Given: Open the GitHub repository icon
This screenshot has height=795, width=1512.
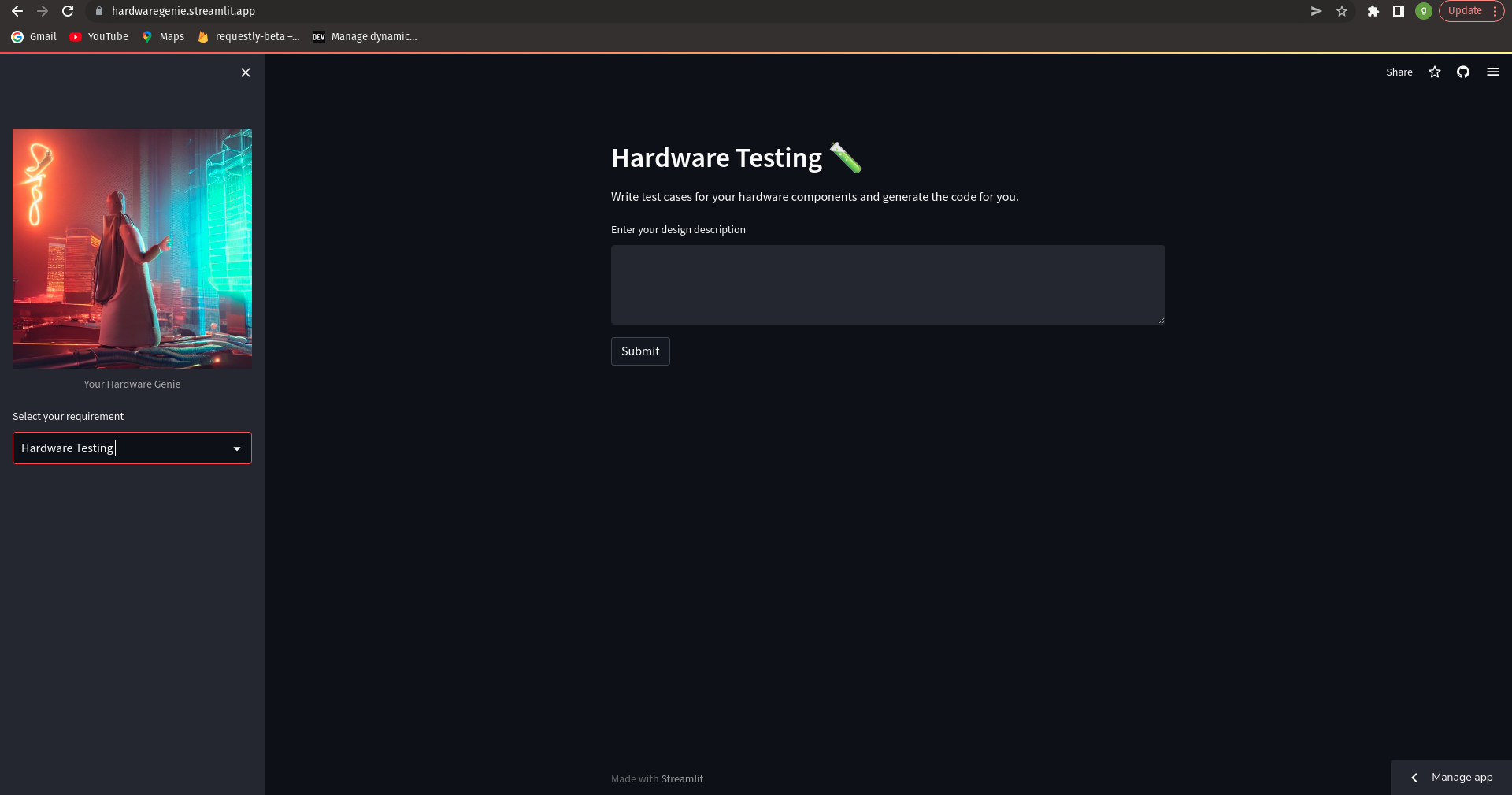Looking at the screenshot, I should tap(1463, 72).
